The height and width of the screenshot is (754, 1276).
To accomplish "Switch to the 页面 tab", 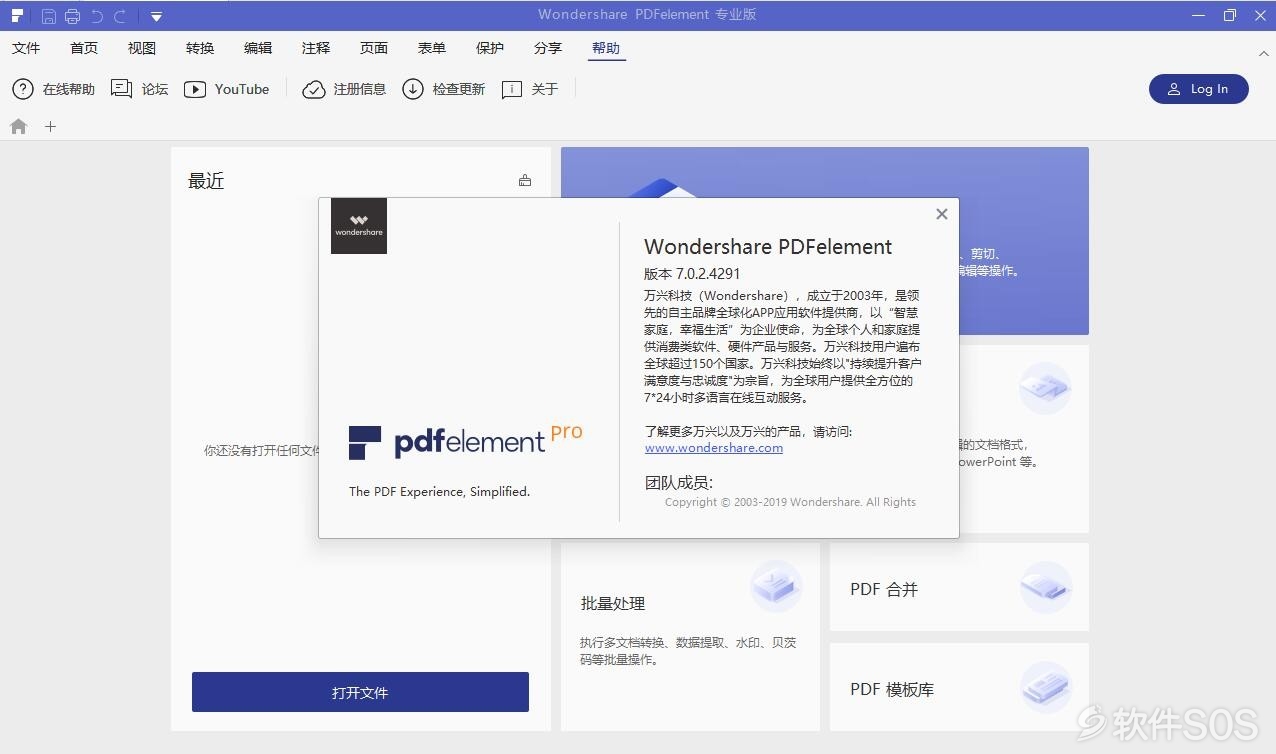I will pyautogui.click(x=374, y=48).
